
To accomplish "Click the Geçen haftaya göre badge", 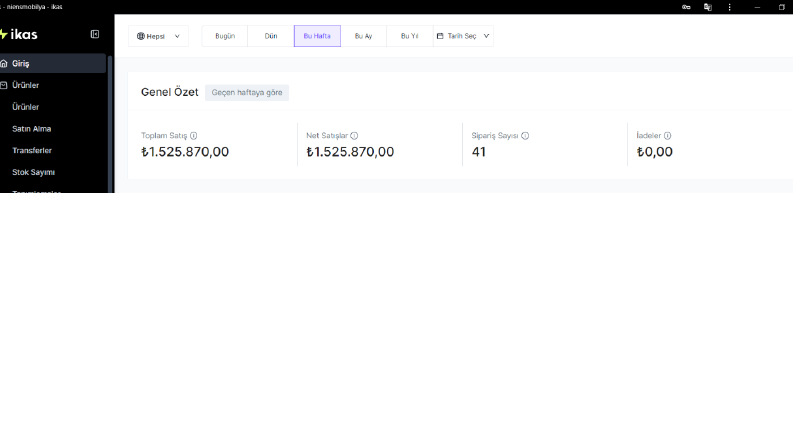I will [247, 93].
